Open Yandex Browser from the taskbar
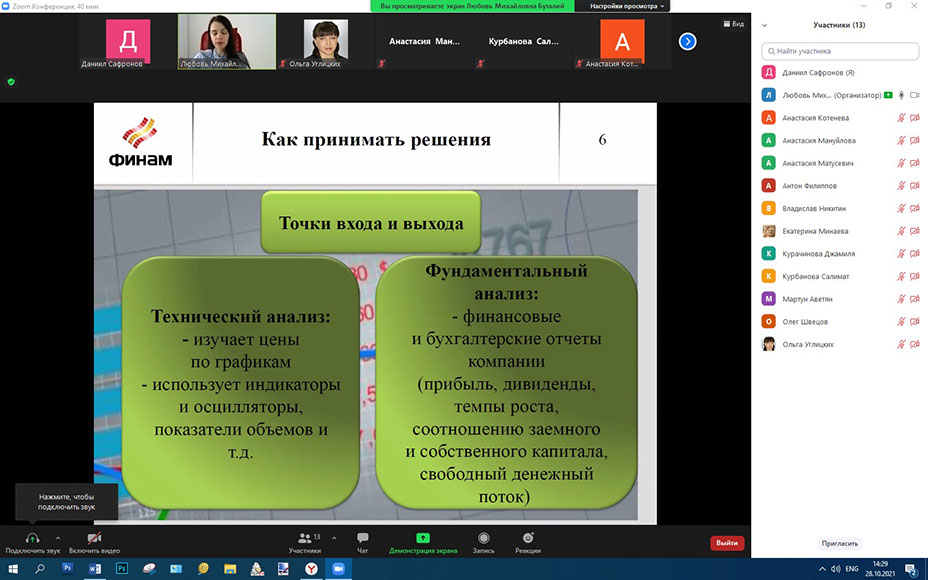 click(x=310, y=568)
